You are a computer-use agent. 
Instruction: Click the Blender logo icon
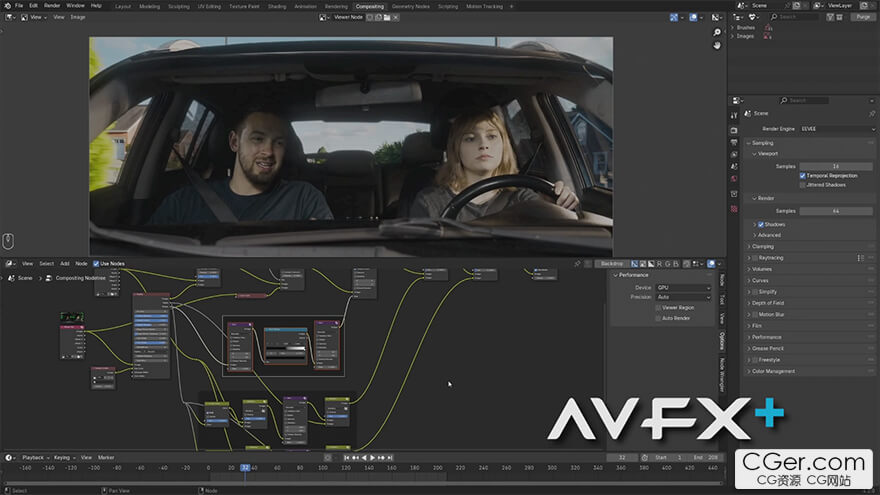click(7, 6)
